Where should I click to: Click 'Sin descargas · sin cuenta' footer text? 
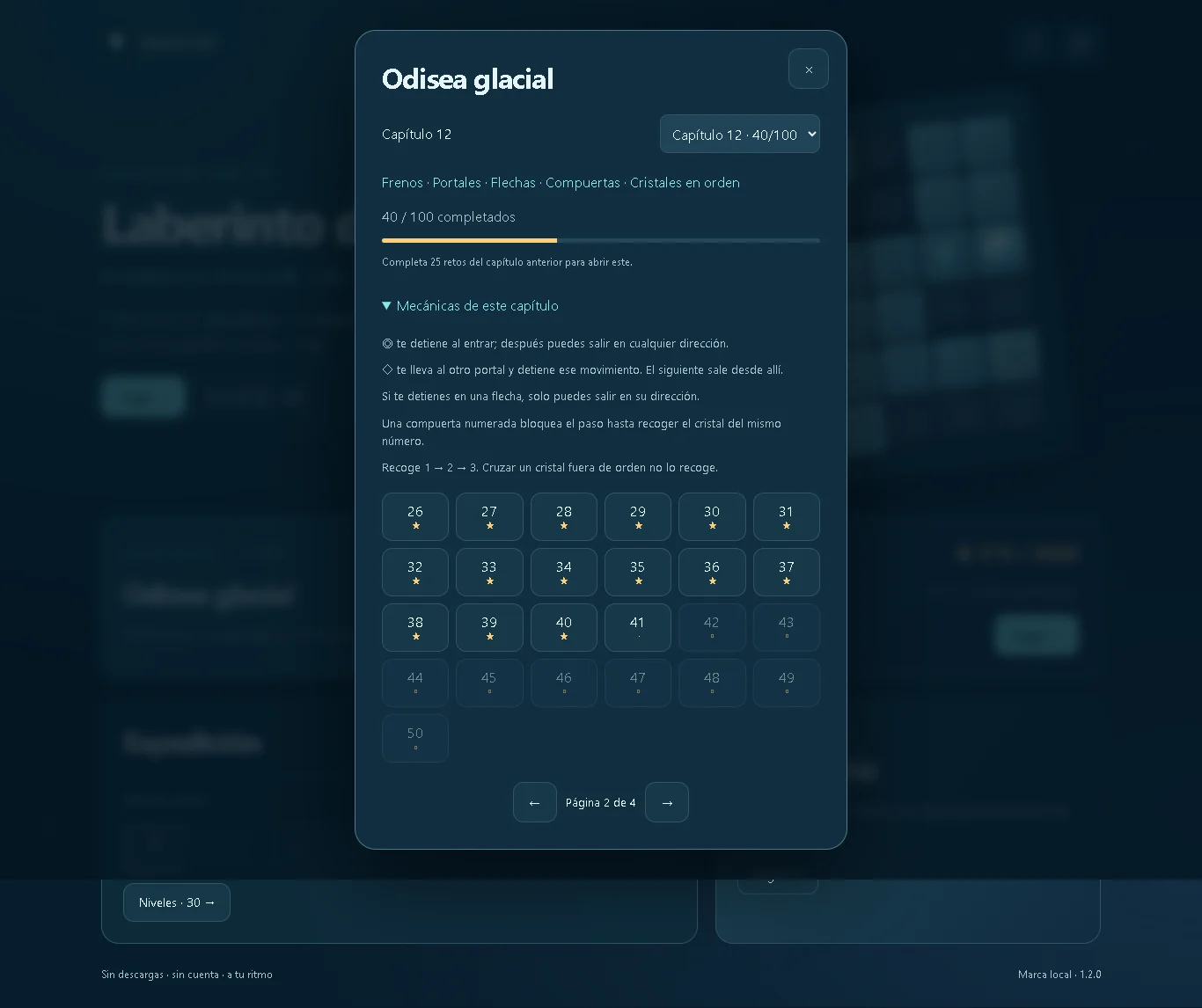click(187, 975)
